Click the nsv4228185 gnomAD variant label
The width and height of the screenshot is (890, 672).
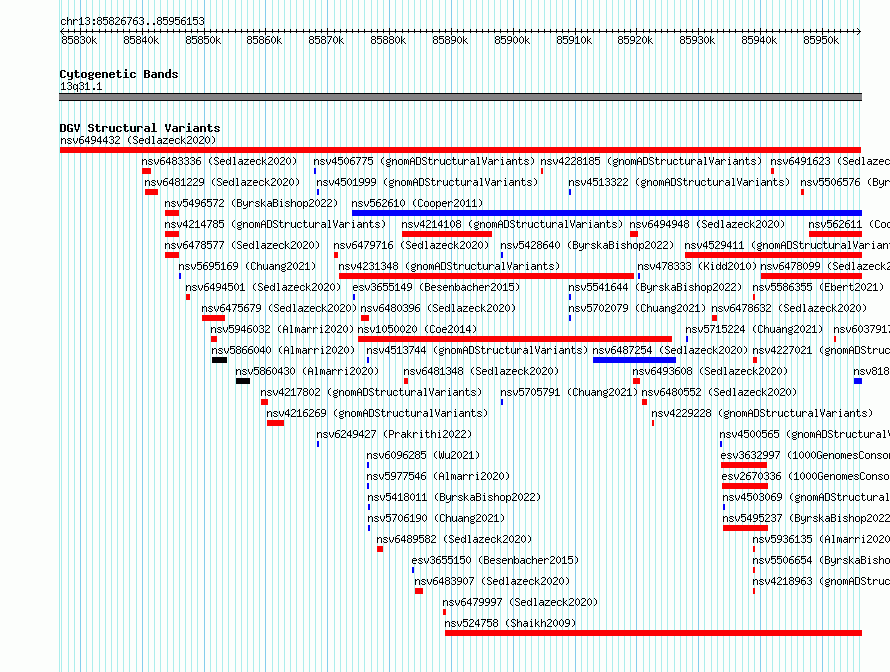(651, 161)
